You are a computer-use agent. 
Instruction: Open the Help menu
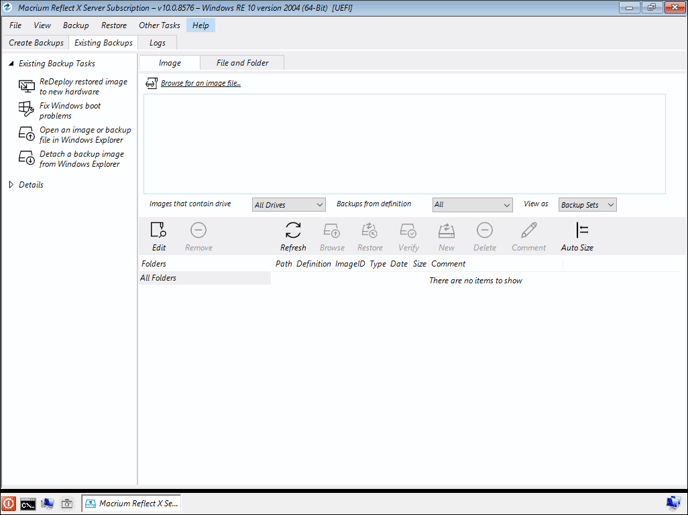(201, 25)
